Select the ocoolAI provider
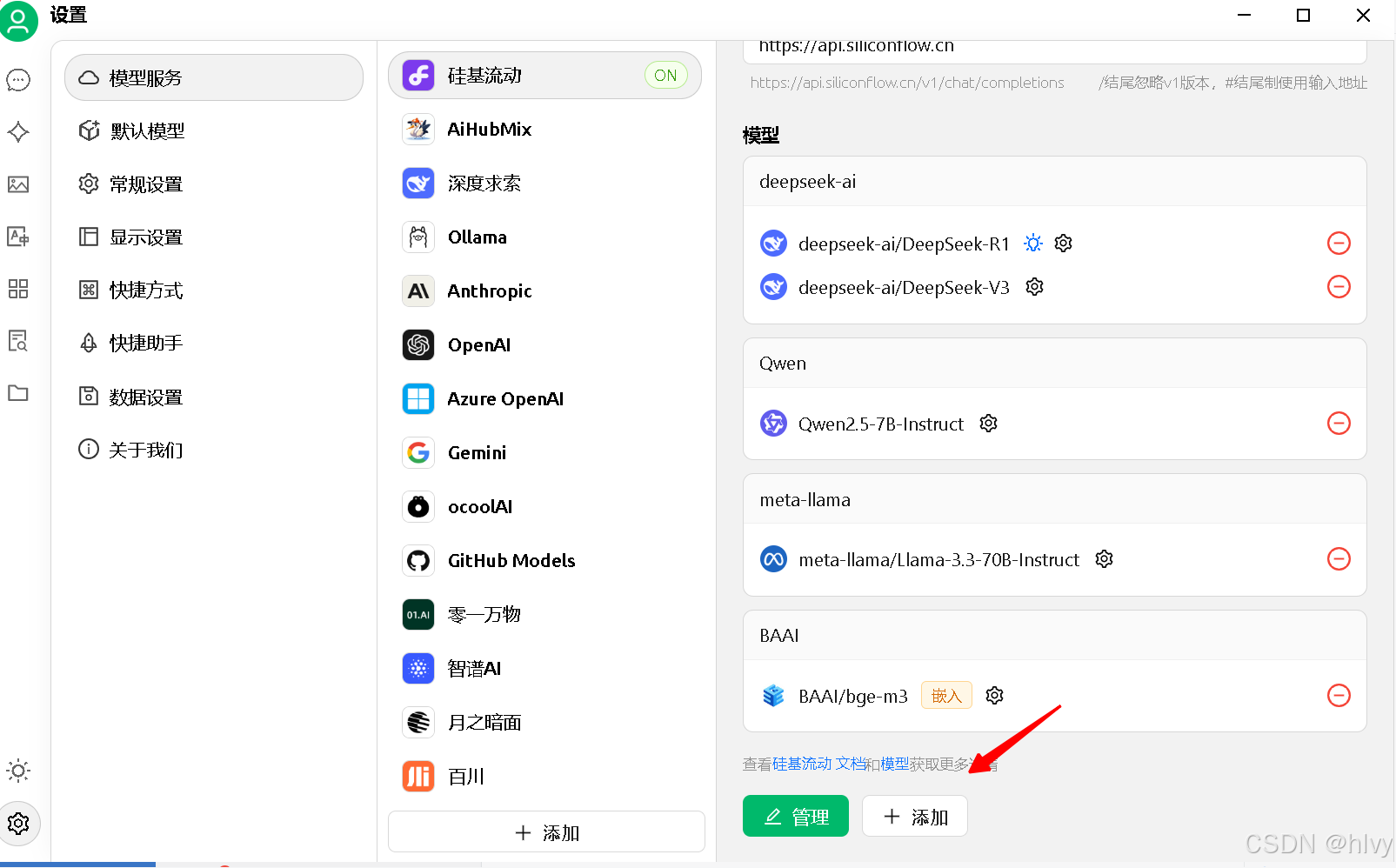1396x868 pixels. click(544, 507)
